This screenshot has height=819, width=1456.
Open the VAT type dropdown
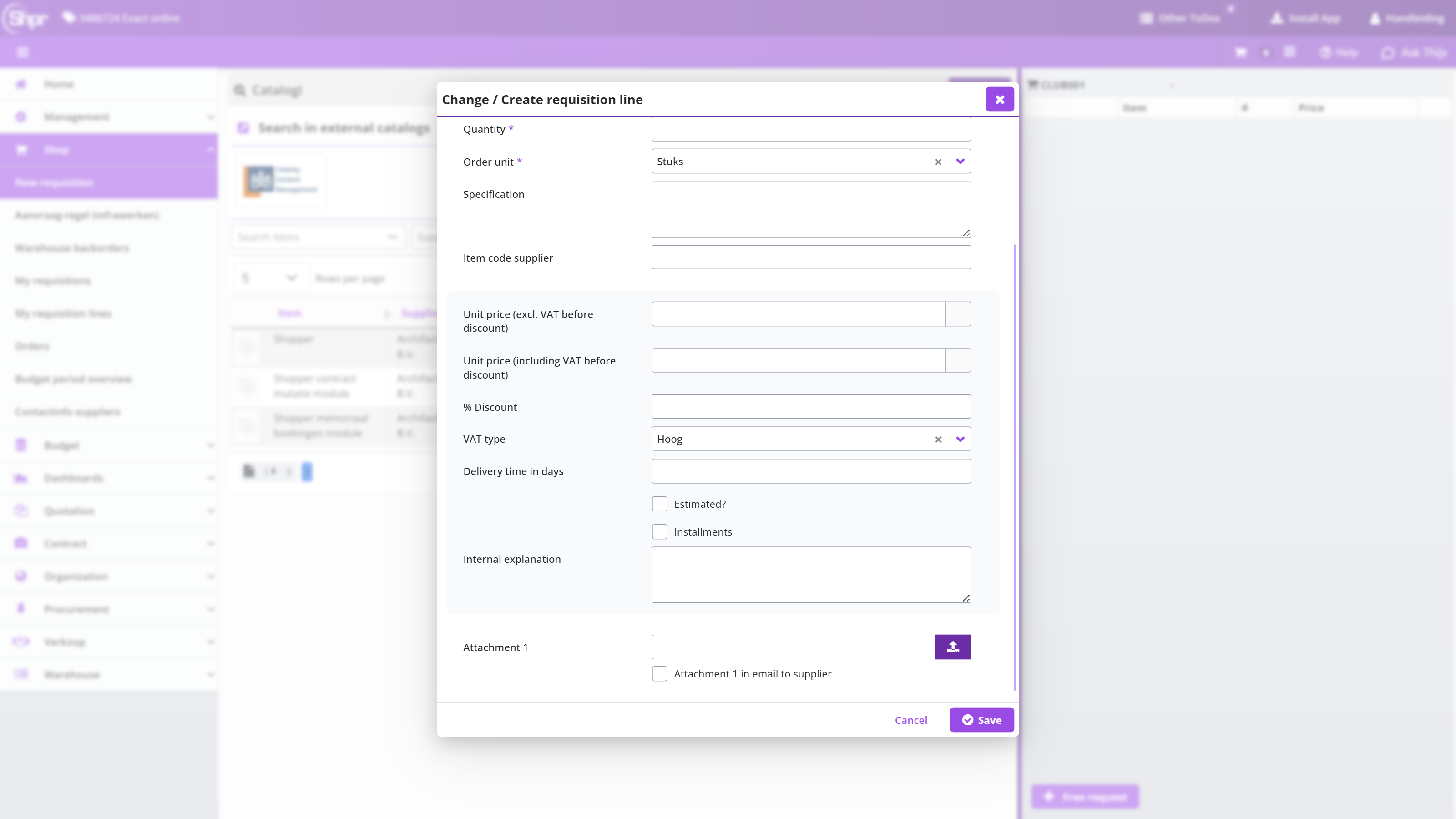960,439
